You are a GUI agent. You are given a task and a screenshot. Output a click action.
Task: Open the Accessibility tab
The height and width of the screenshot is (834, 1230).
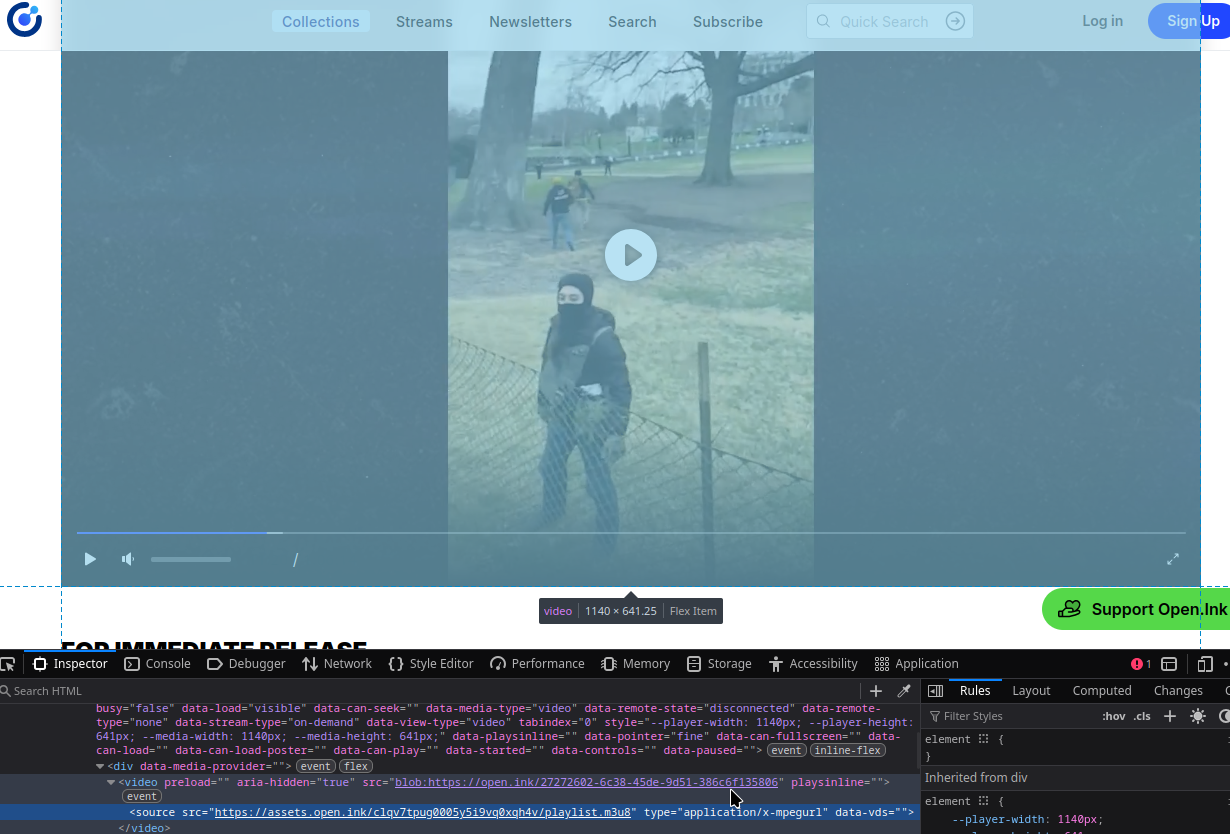[x=813, y=664]
